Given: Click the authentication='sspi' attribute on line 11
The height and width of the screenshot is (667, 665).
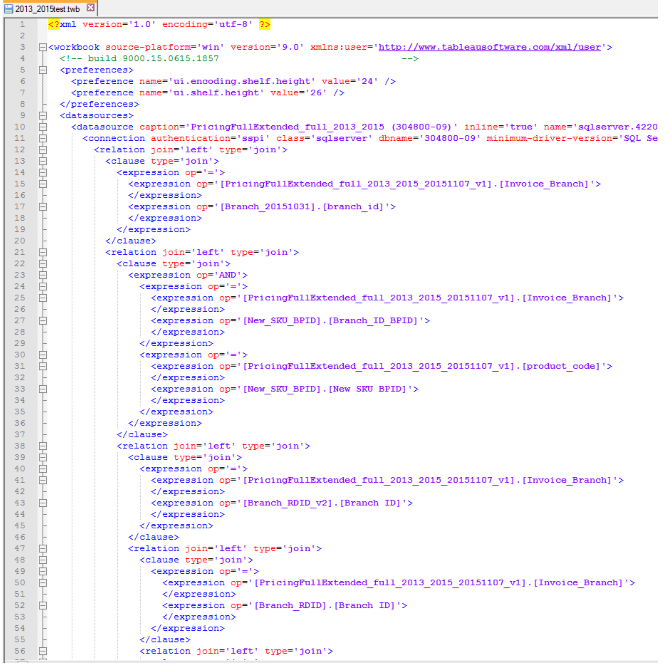Looking at the screenshot, I should point(210,139).
